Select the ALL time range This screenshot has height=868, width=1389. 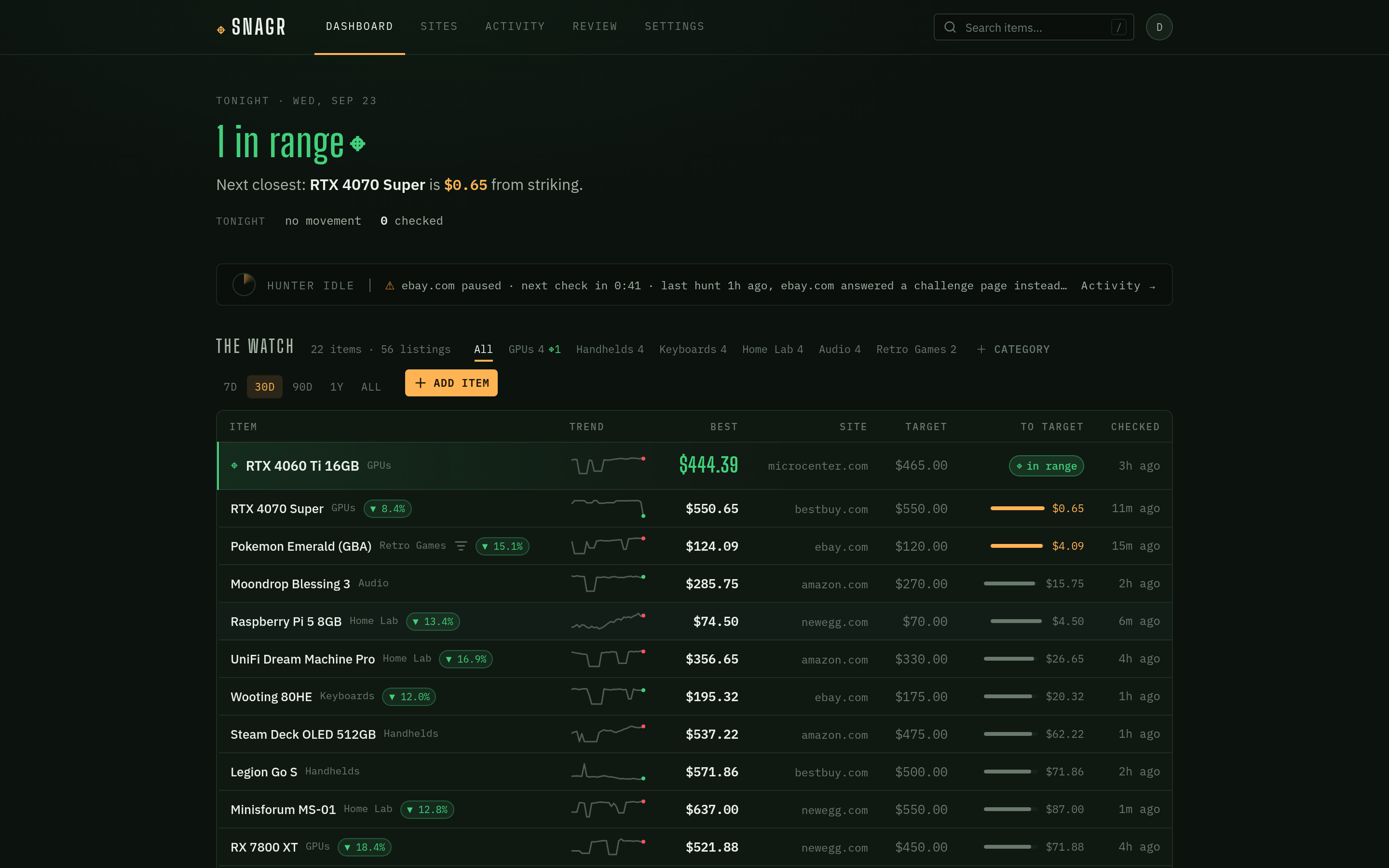[x=371, y=387]
